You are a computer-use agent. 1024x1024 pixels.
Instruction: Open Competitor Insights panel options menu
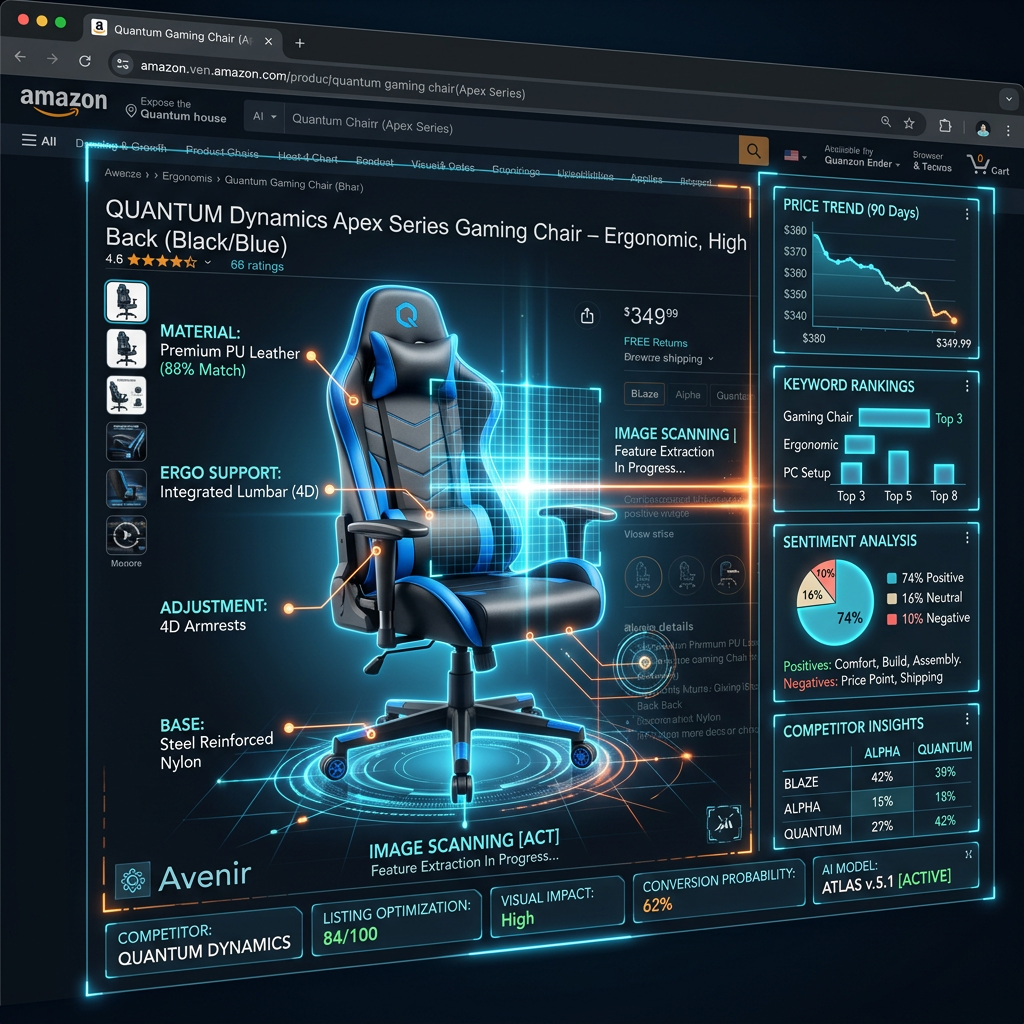pyautogui.click(x=967, y=718)
